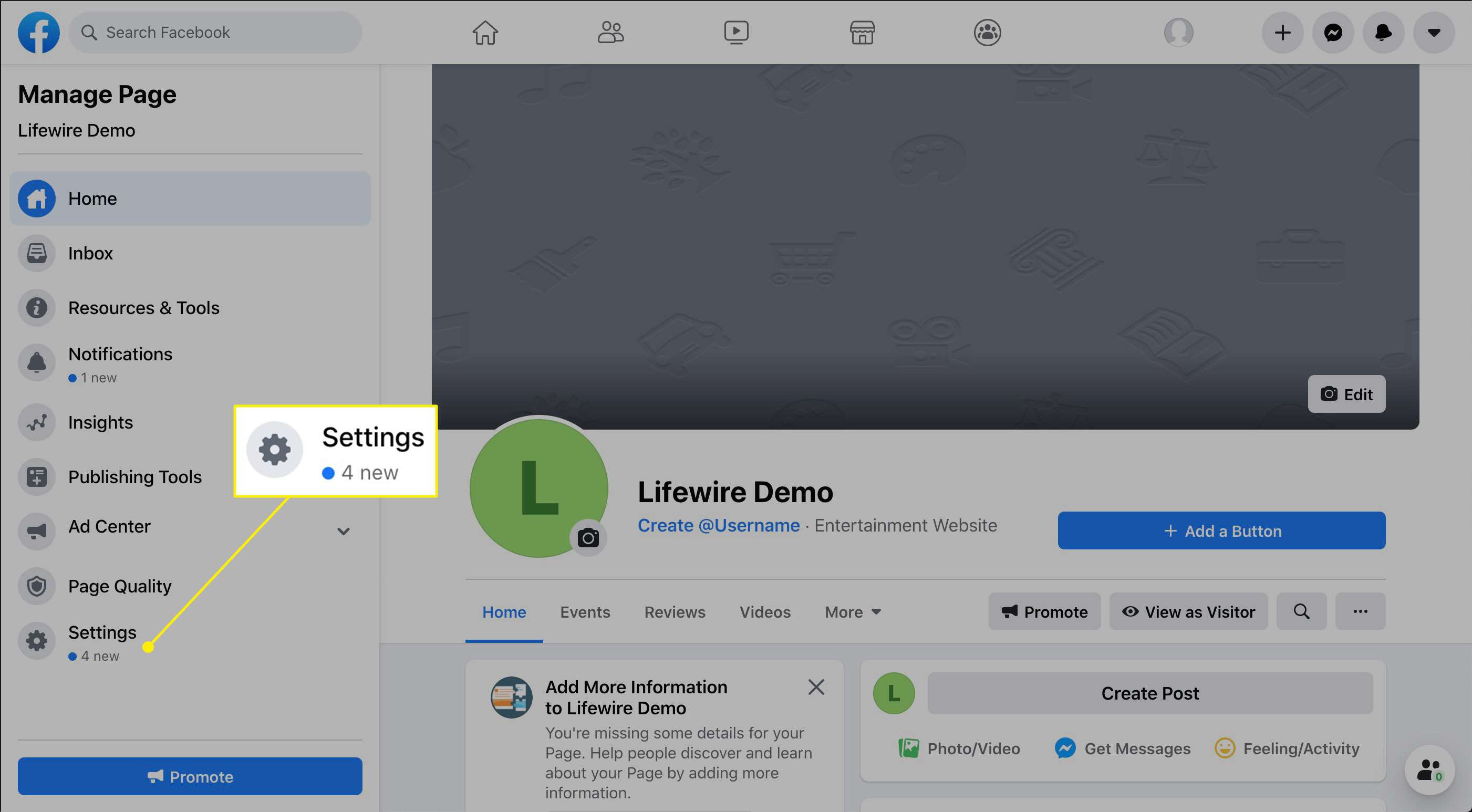The height and width of the screenshot is (812, 1472).
Task: Click Add a Button
Action: point(1221,531)
